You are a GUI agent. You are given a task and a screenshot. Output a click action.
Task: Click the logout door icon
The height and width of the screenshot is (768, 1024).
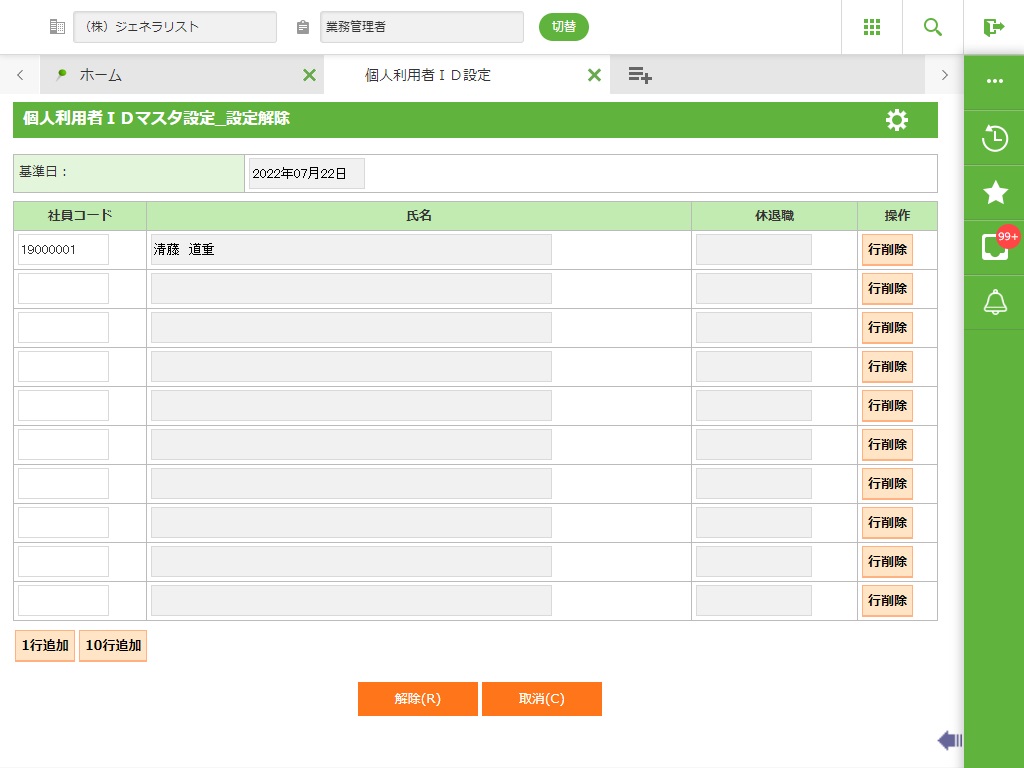click(x=993, y=27)
